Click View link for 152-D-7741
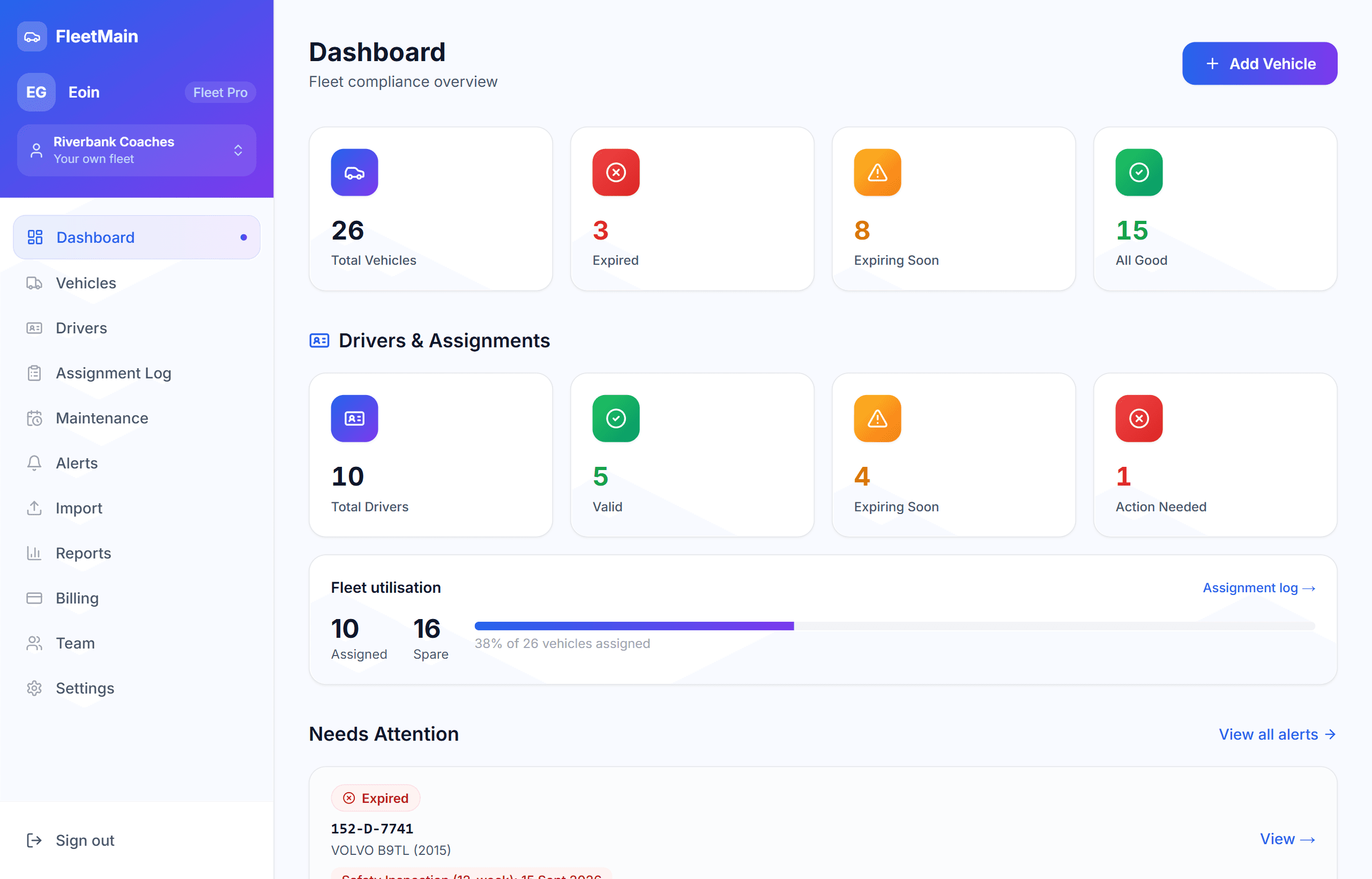This screenshot has height=879, width=1372. pyautogui.click(x=1287, y=839)
